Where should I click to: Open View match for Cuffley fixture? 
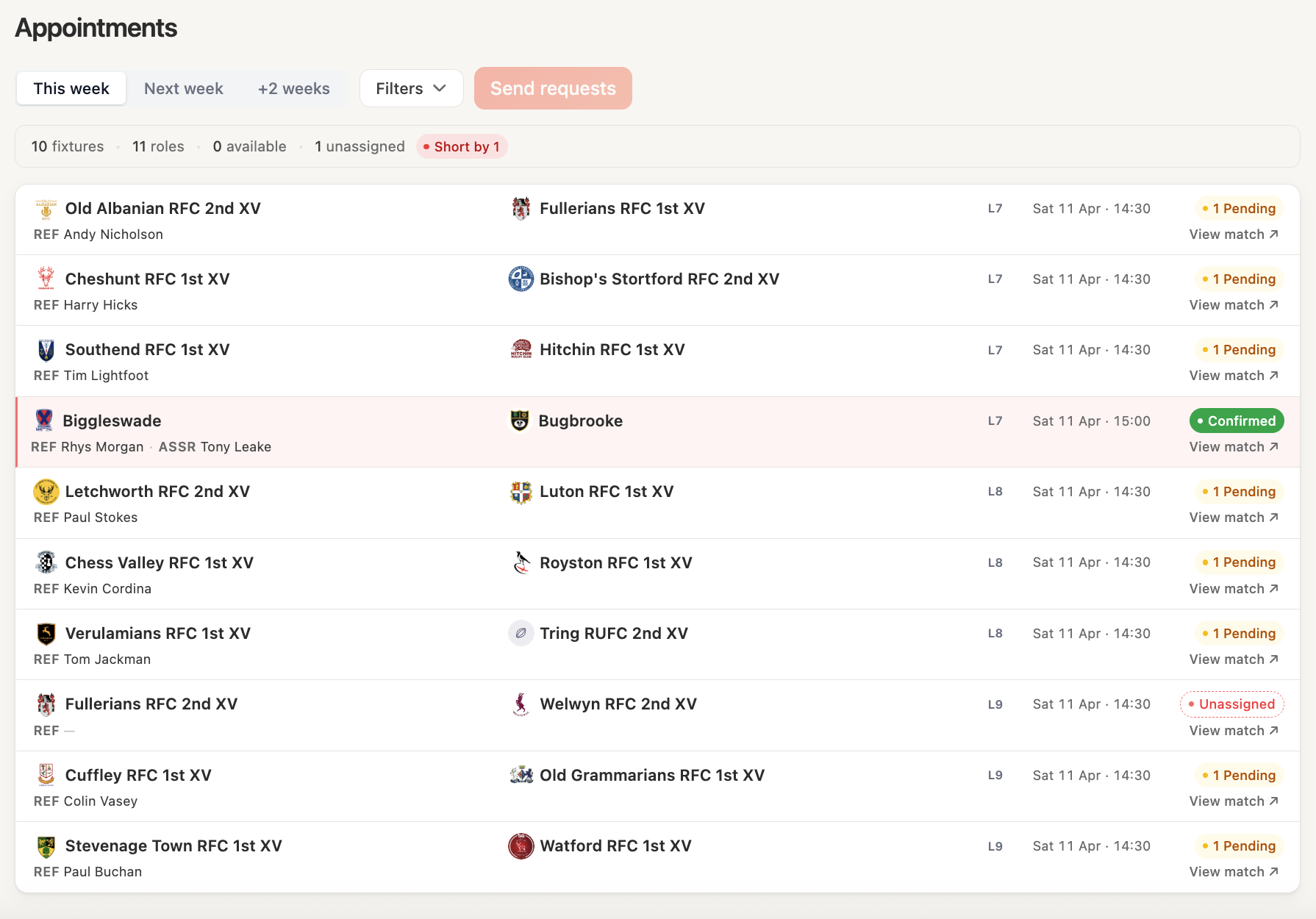pyautogui.click(x=1234, y=801)
